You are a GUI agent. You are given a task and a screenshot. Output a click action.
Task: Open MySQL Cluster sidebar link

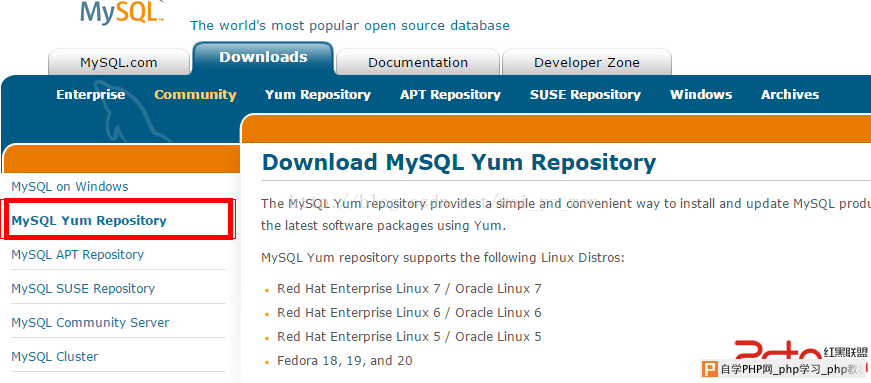coord(55,356)
